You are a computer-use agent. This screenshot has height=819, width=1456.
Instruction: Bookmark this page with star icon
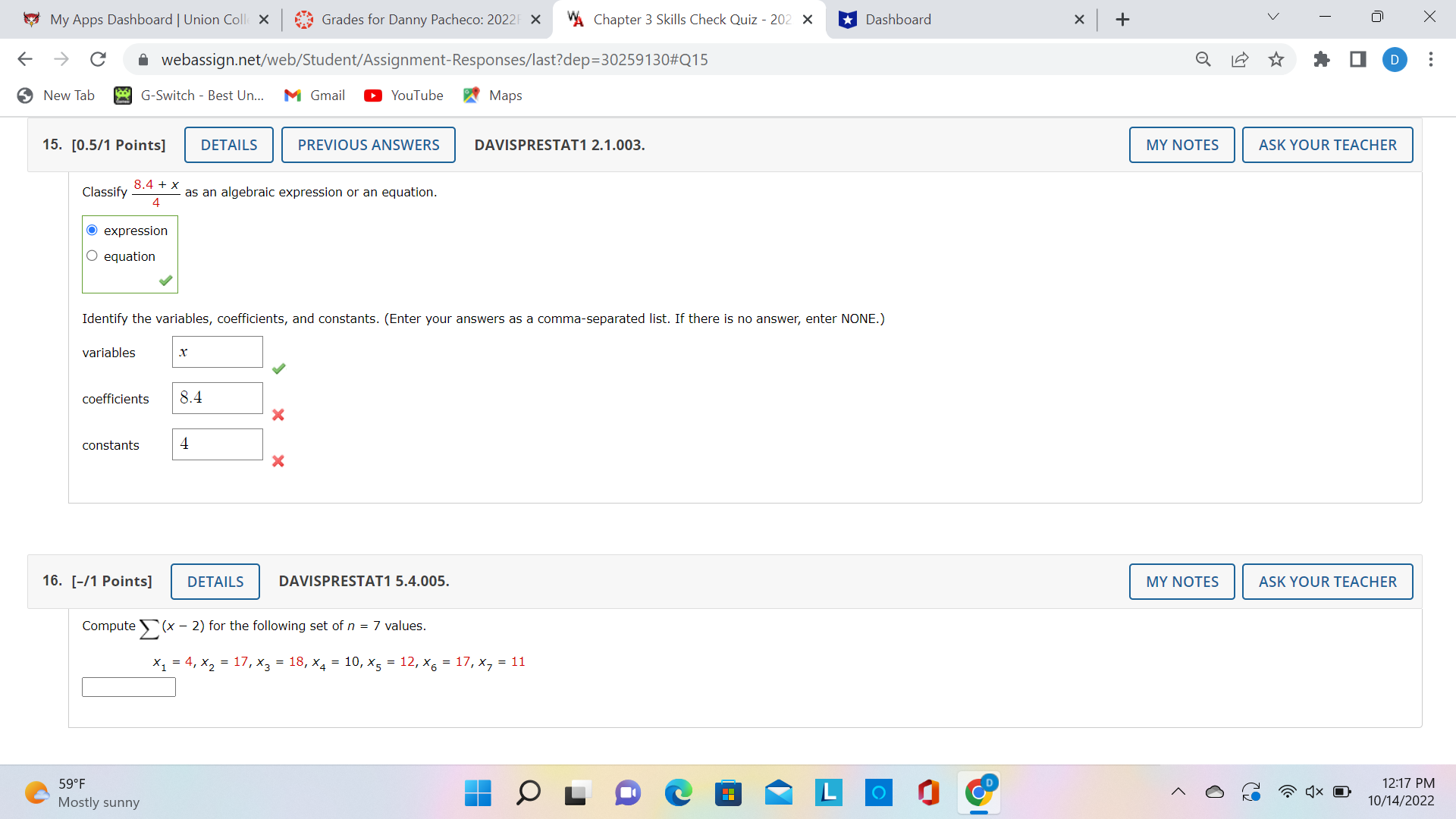coord(1276,59)
